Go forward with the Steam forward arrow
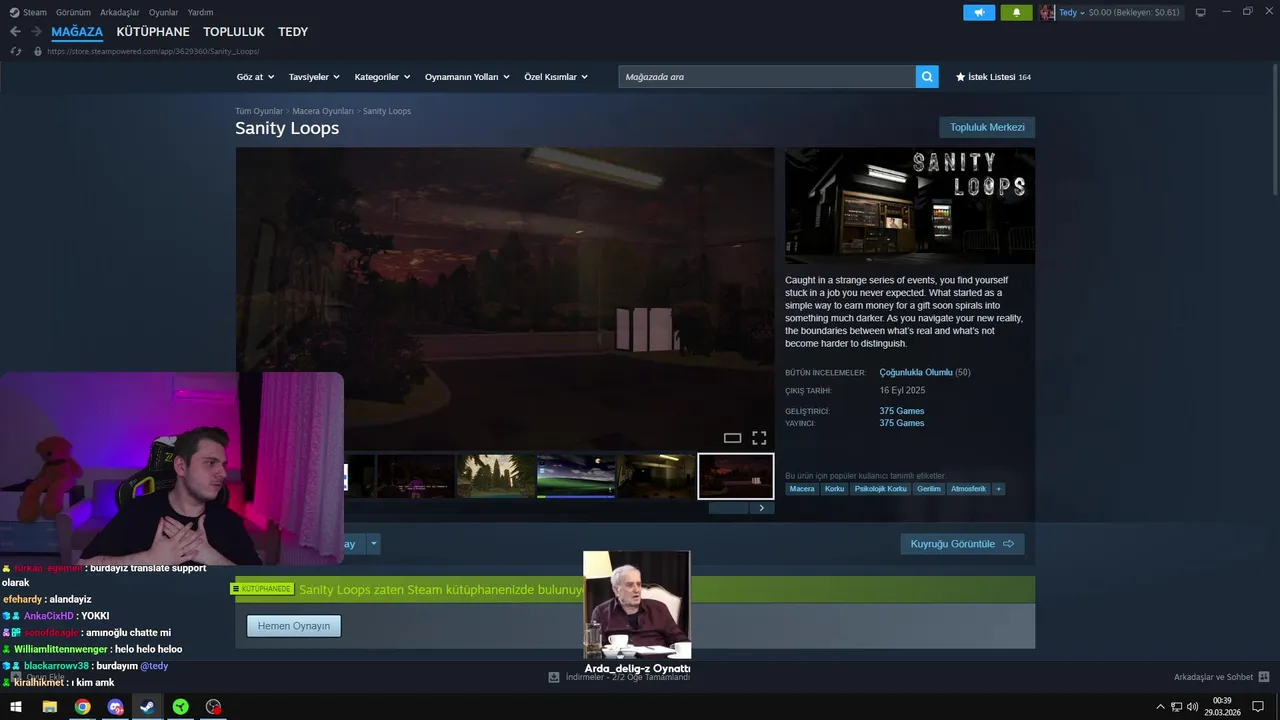The image size is (1280, 720). click(36, 32)
